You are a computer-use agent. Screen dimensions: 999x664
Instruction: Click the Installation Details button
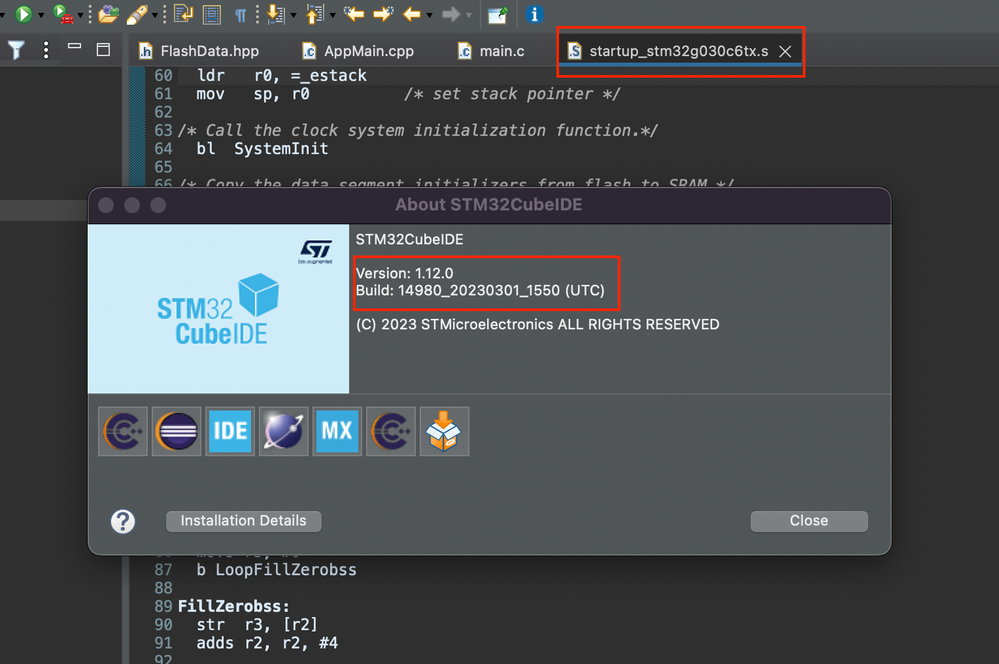click(243, 521)
